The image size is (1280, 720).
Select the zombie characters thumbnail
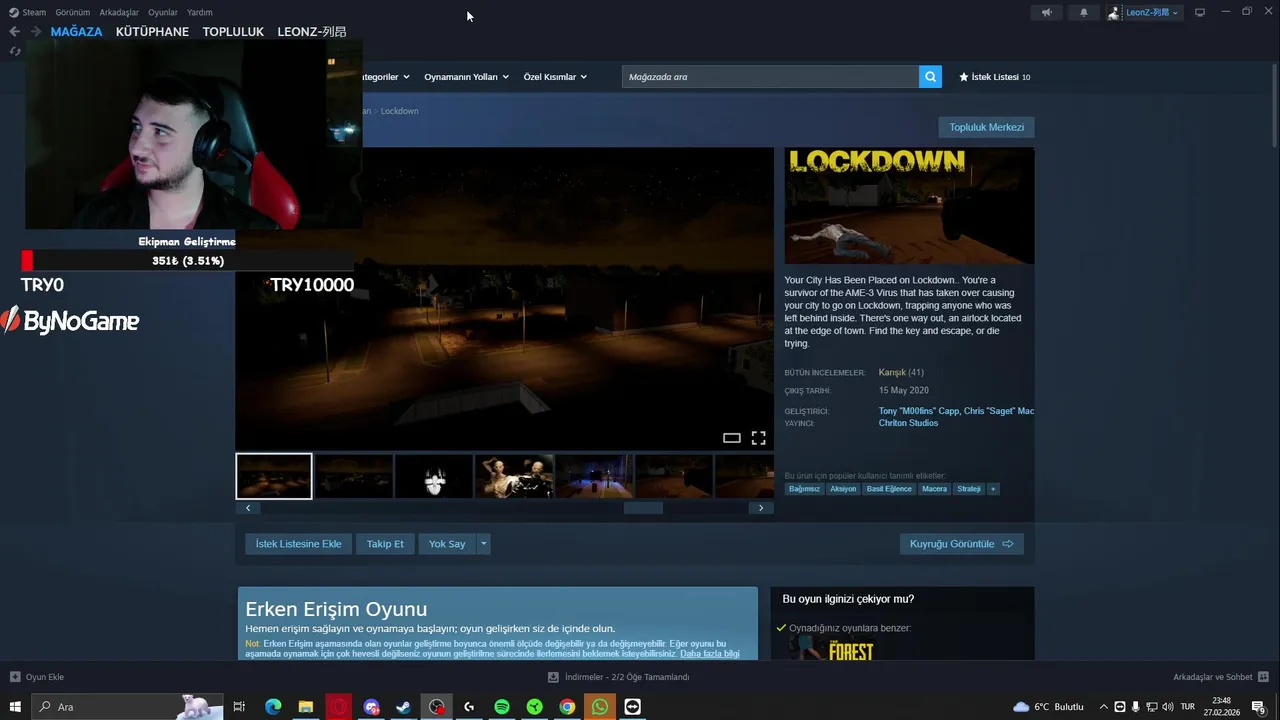tap(514, 476)
